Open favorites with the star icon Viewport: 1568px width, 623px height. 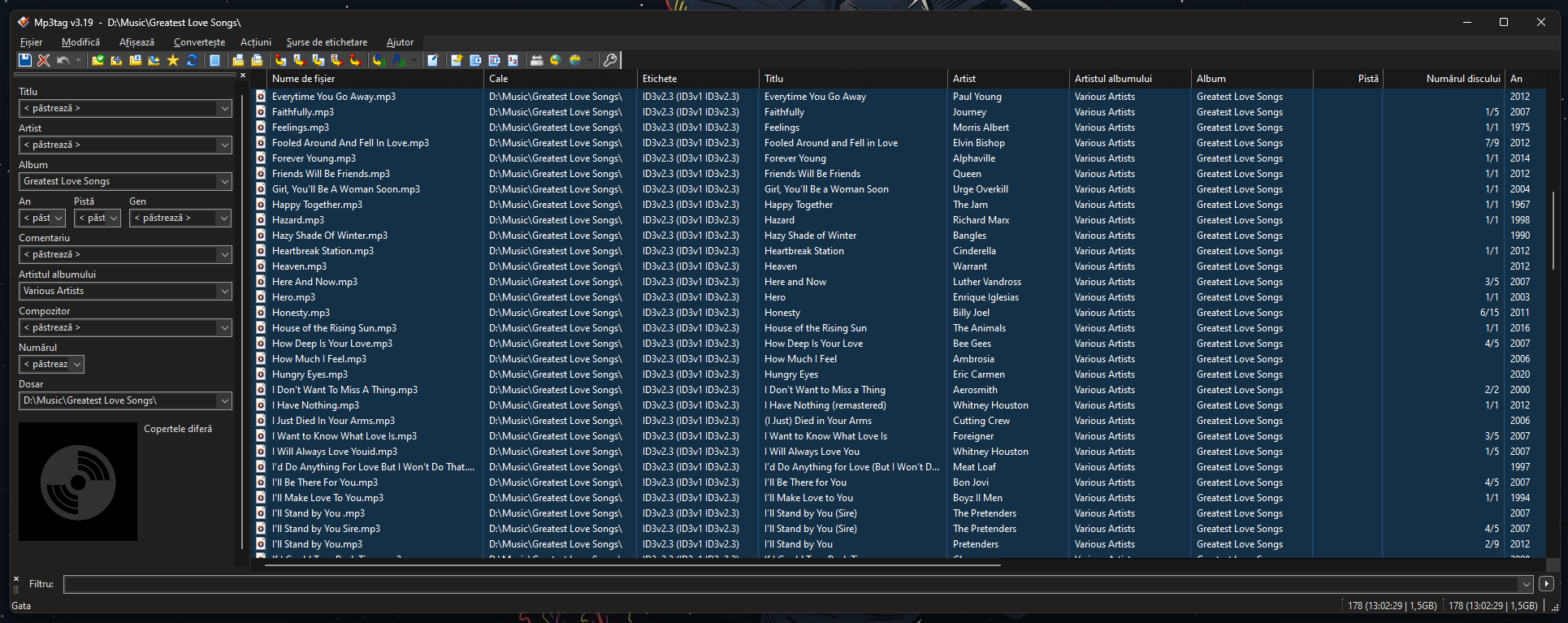pos(173,60)
